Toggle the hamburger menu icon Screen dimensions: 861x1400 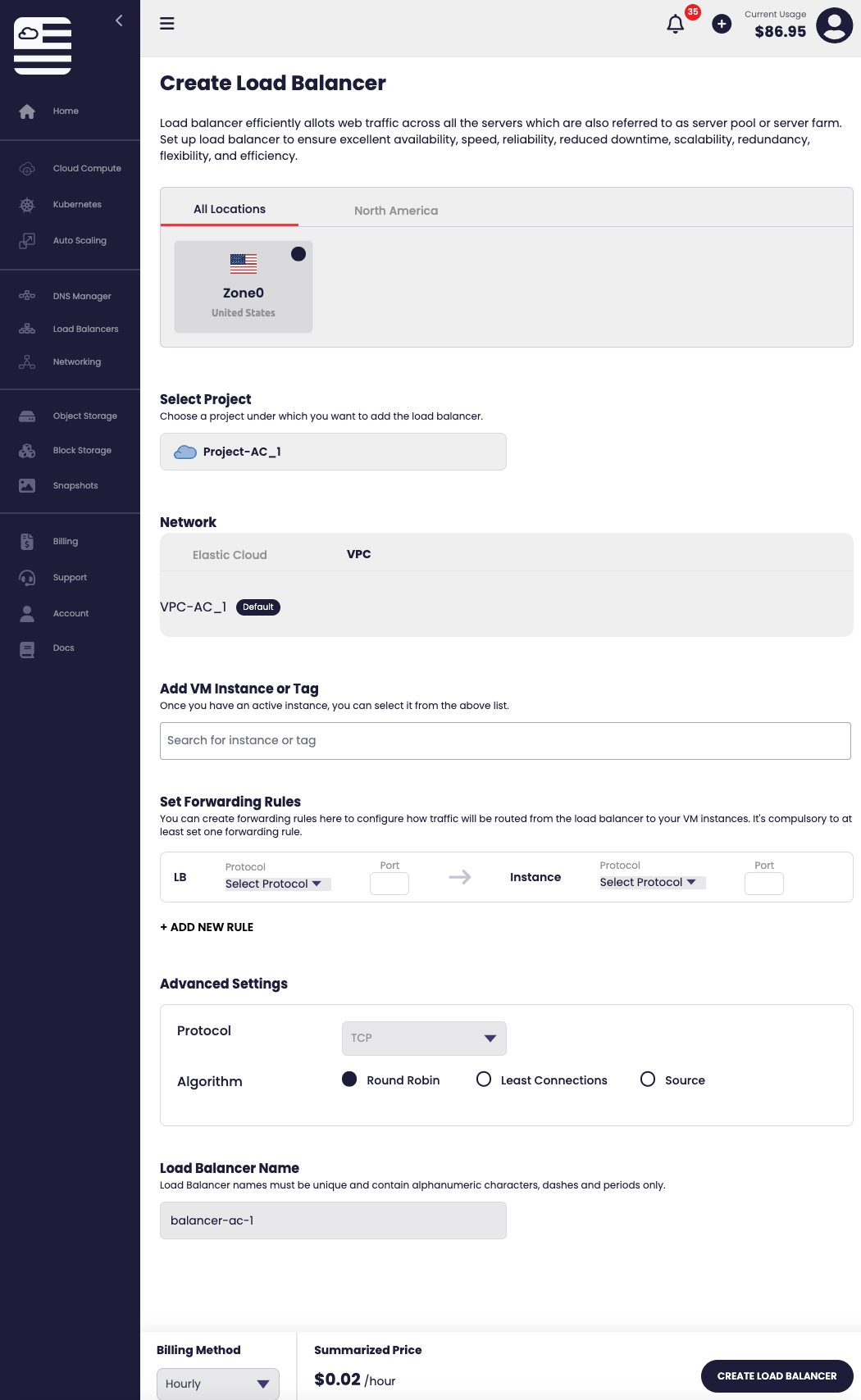[x=167, y=24]
